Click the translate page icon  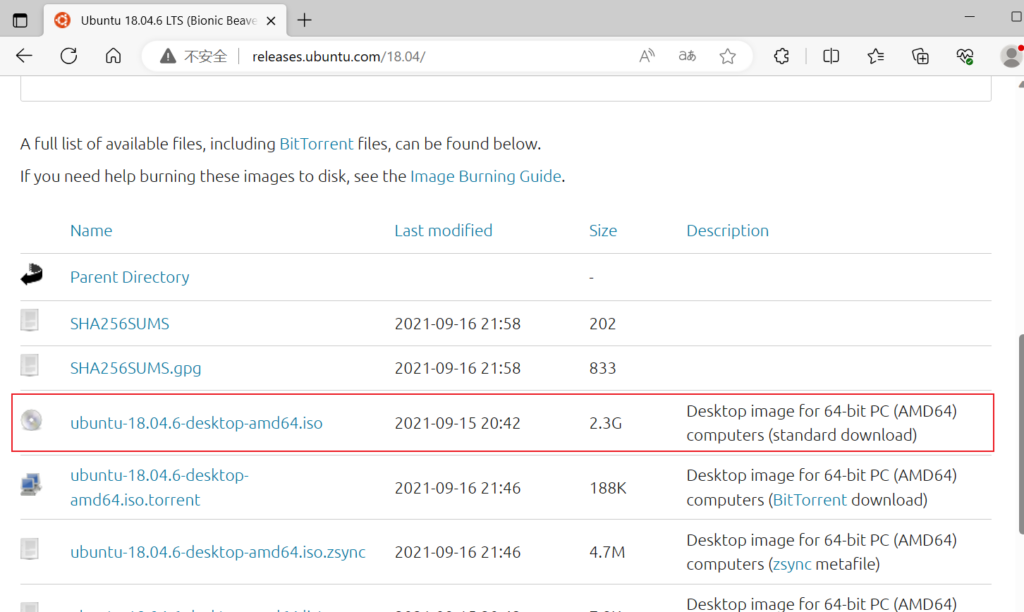click(687, 56)
